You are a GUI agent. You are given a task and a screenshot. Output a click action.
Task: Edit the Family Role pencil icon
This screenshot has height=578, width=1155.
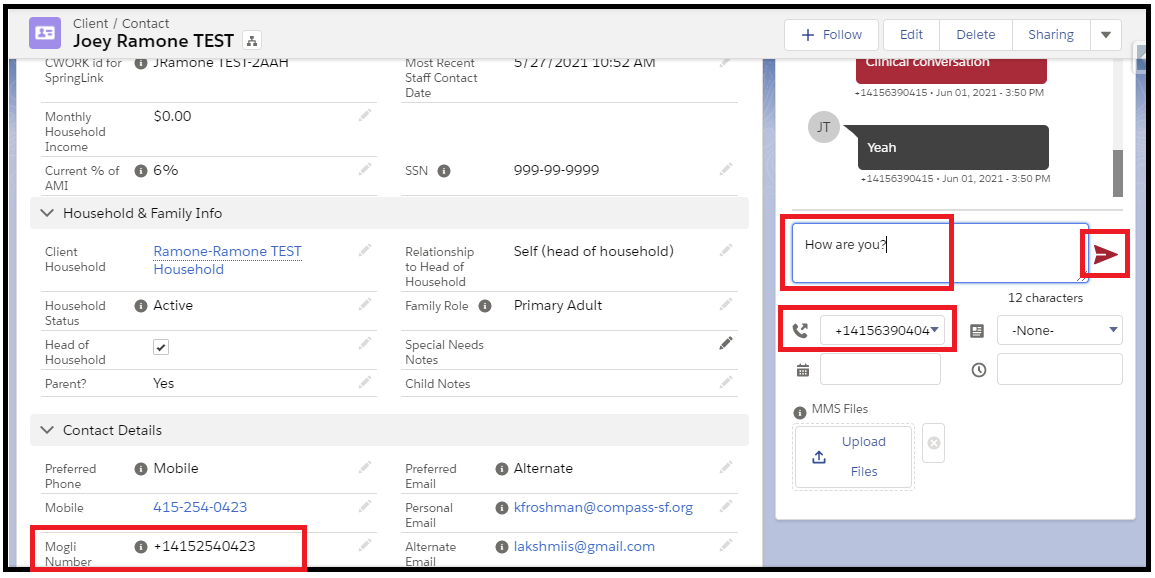tap(726, 304)
